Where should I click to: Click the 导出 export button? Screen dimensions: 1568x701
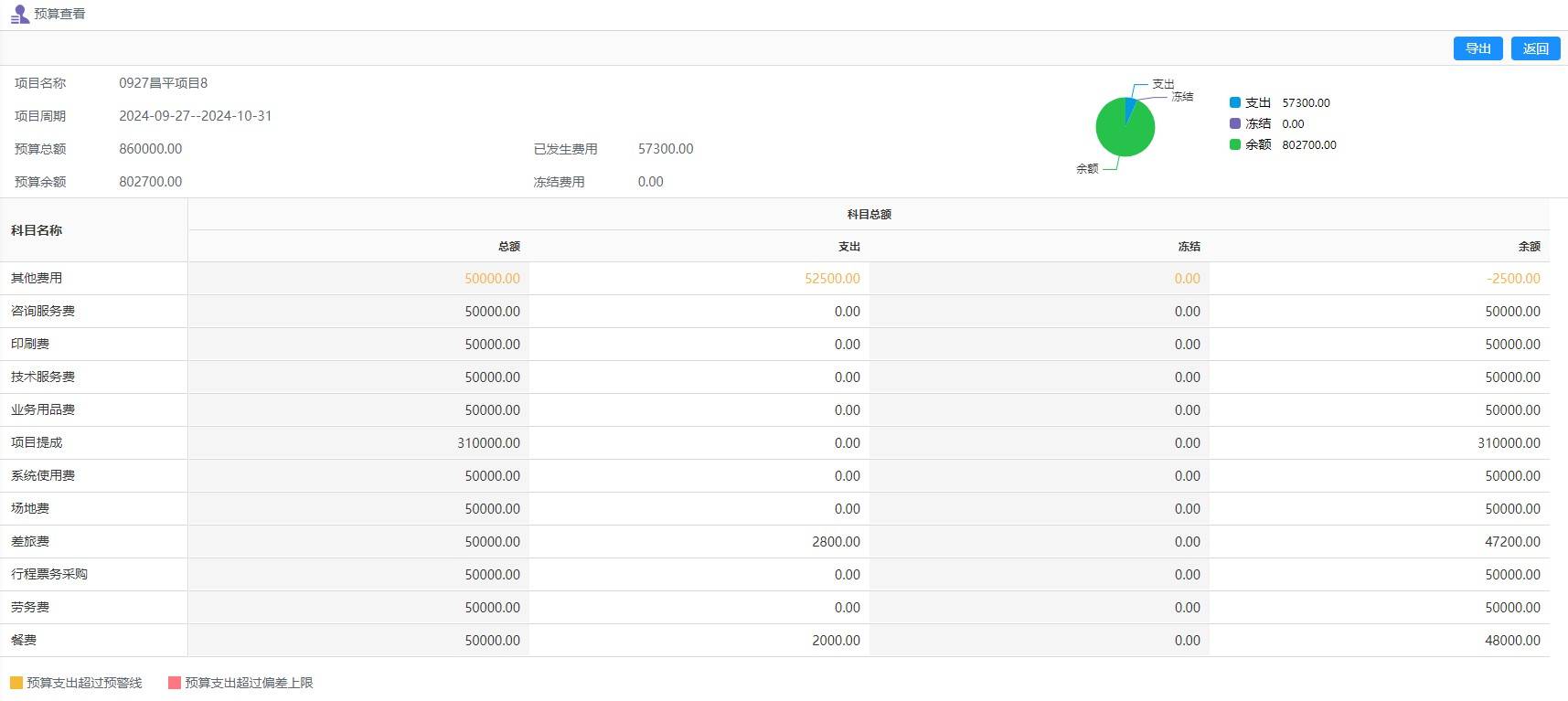tap(1477, 48)
